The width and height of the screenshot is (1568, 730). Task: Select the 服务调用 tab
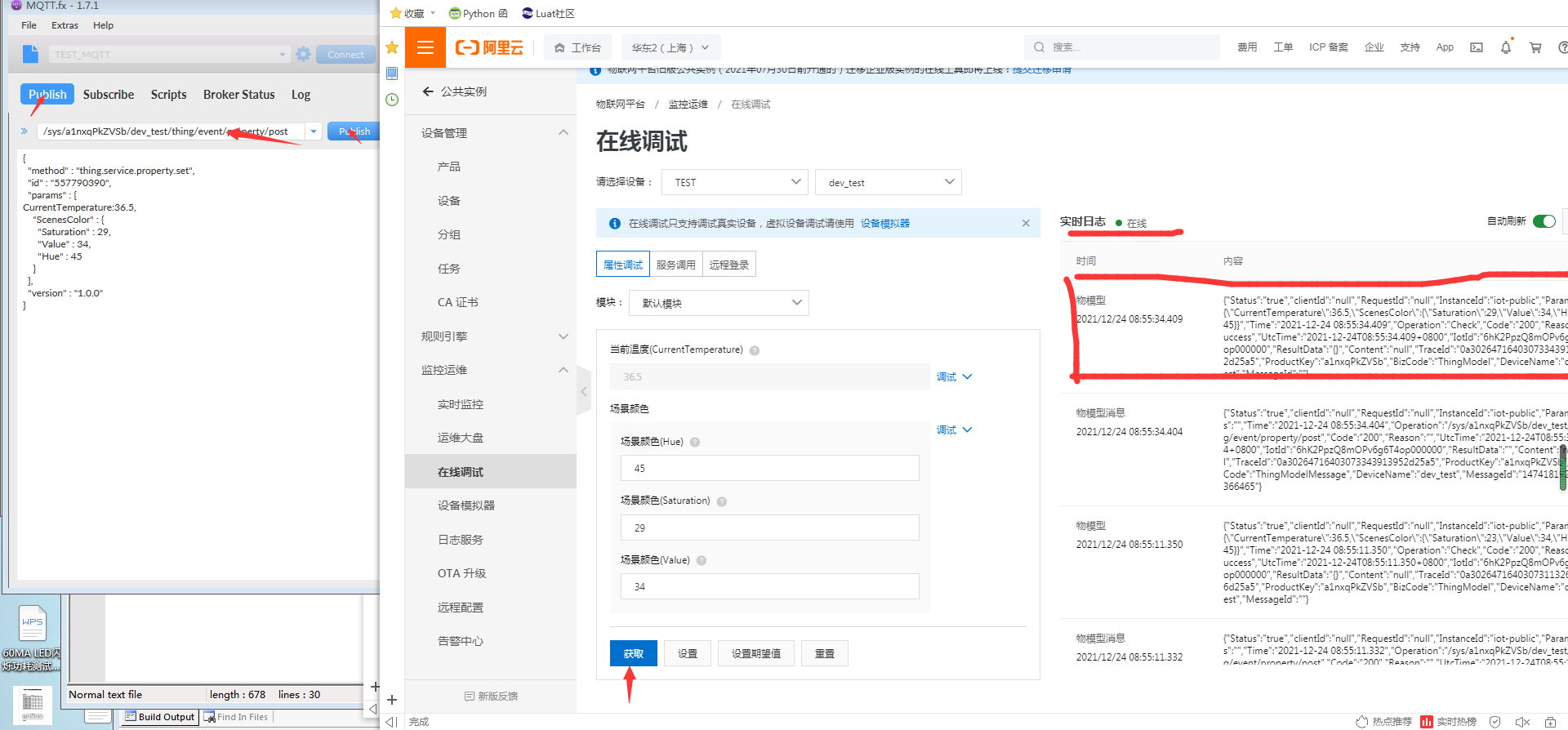[676, 265]
